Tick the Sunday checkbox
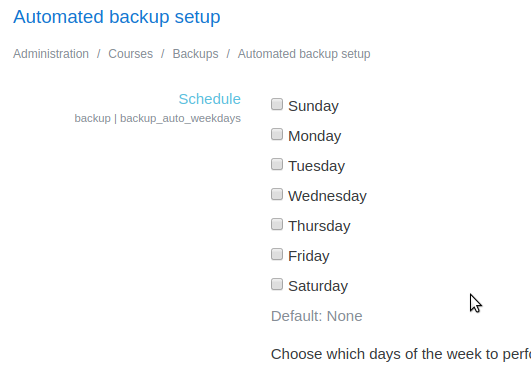 click(277, 104)
